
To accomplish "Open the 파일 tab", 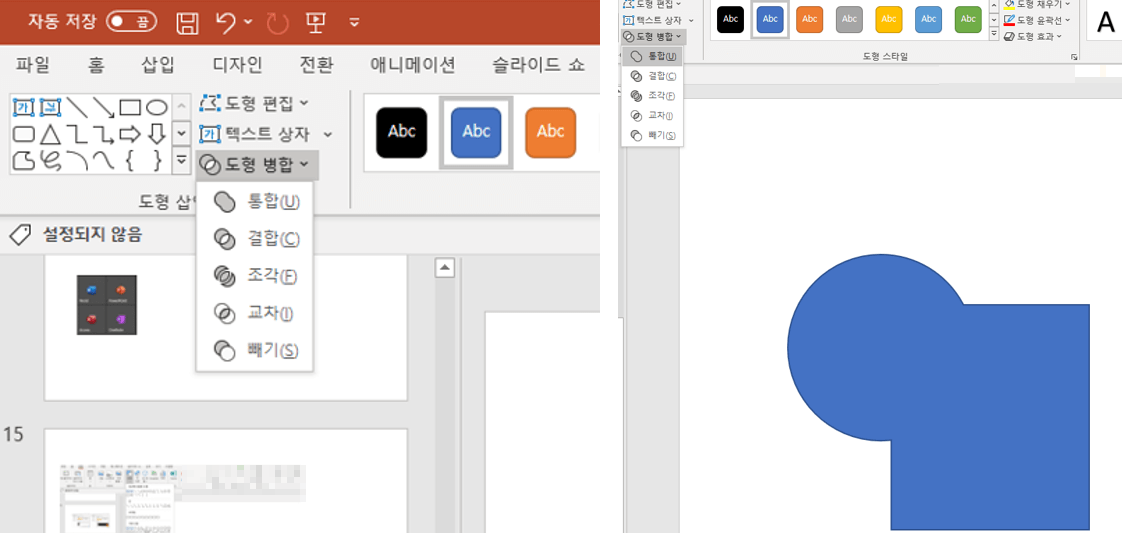I will pyautogui.click(x=33, y=66).
